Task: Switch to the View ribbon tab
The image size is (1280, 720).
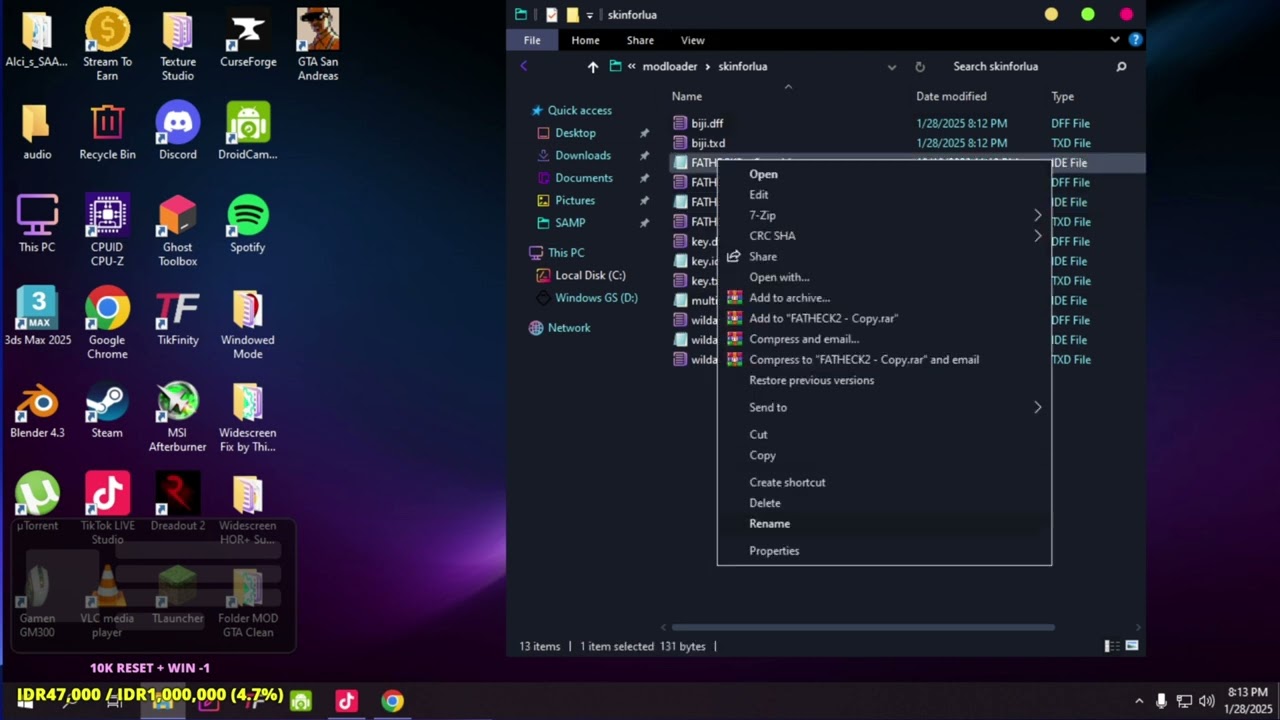Action: point(693,40)
